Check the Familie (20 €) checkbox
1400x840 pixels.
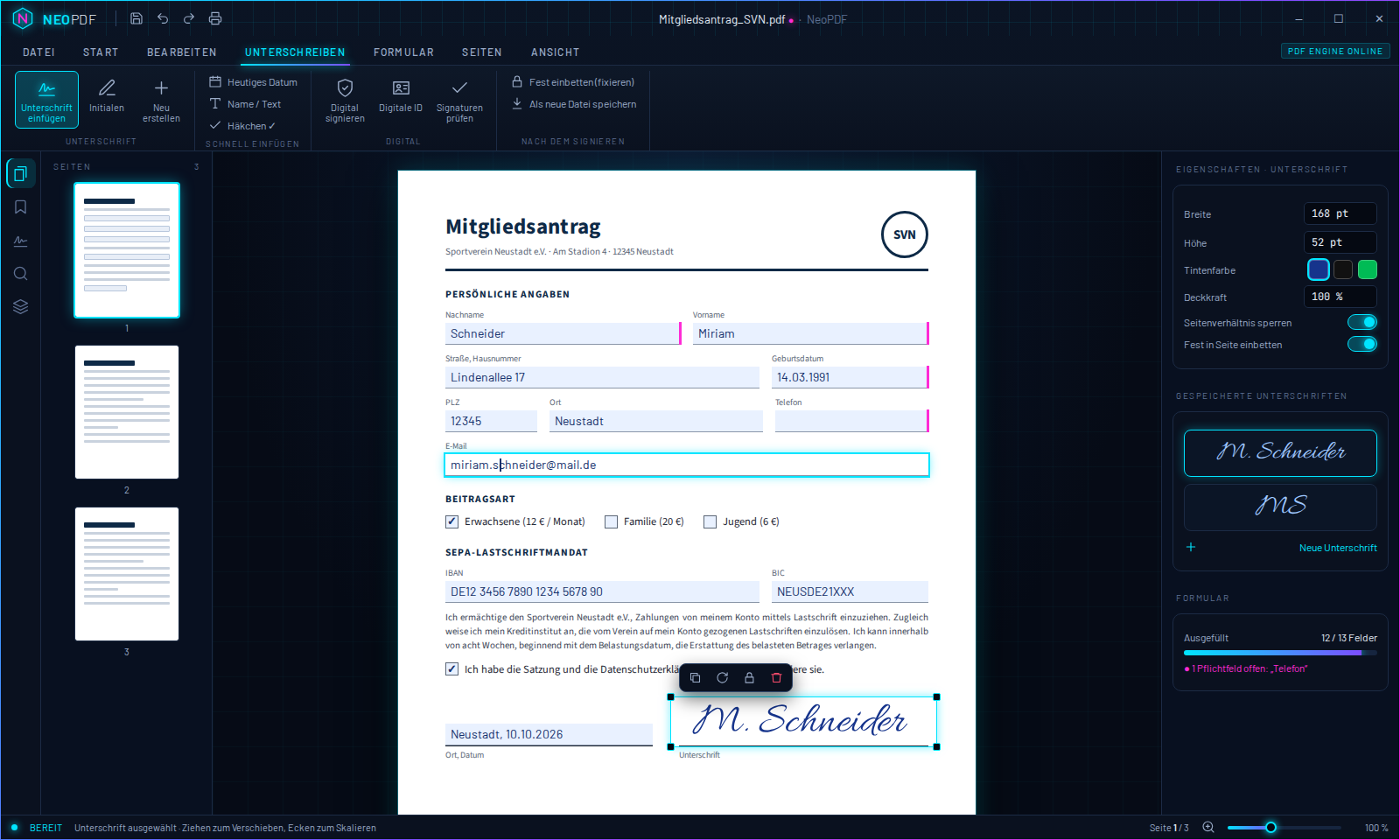(611, 521)
